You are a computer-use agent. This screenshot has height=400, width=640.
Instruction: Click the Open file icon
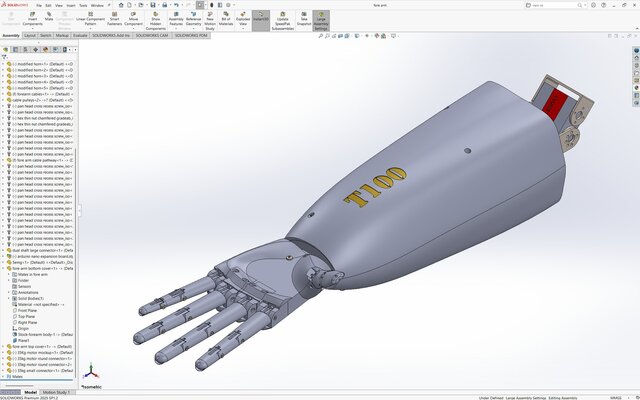[141, 5]
